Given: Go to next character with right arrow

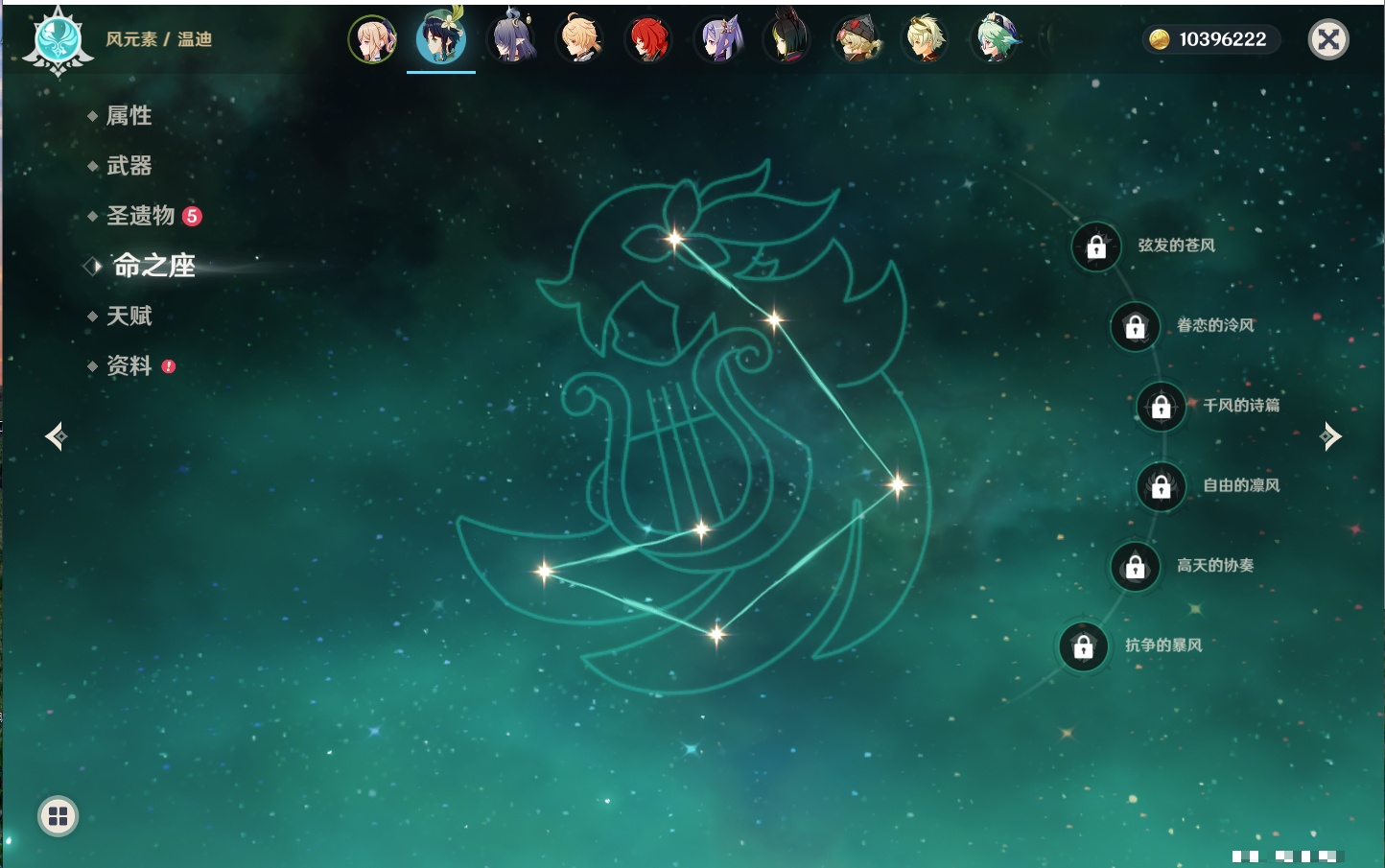Looking at the screenshot, I should coord(1330,436).
